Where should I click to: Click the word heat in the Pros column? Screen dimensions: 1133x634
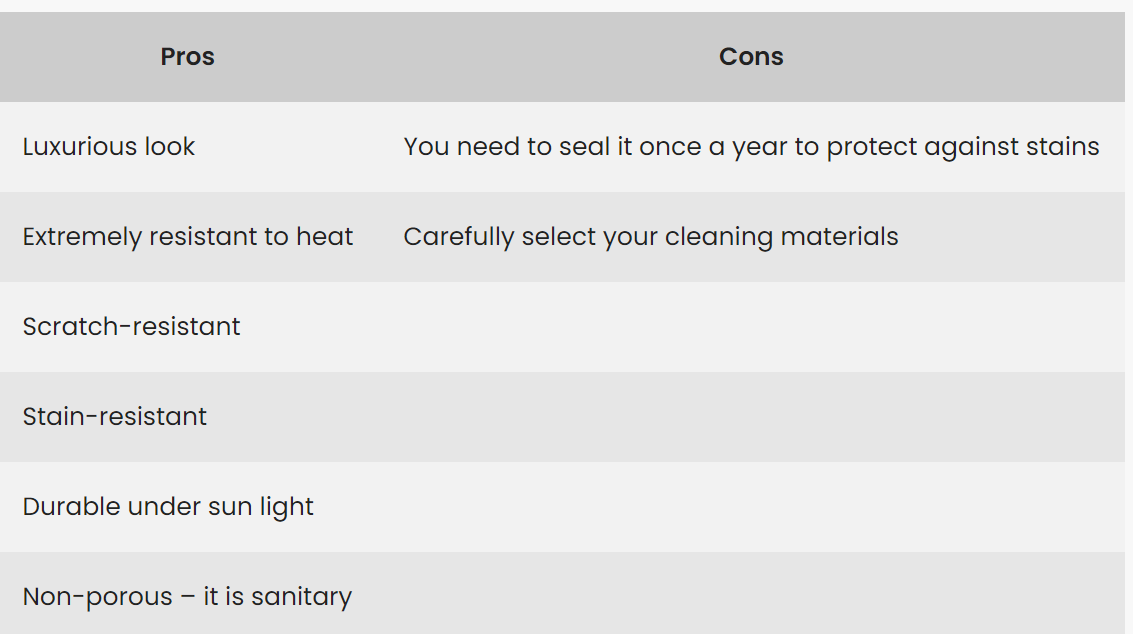325,237
